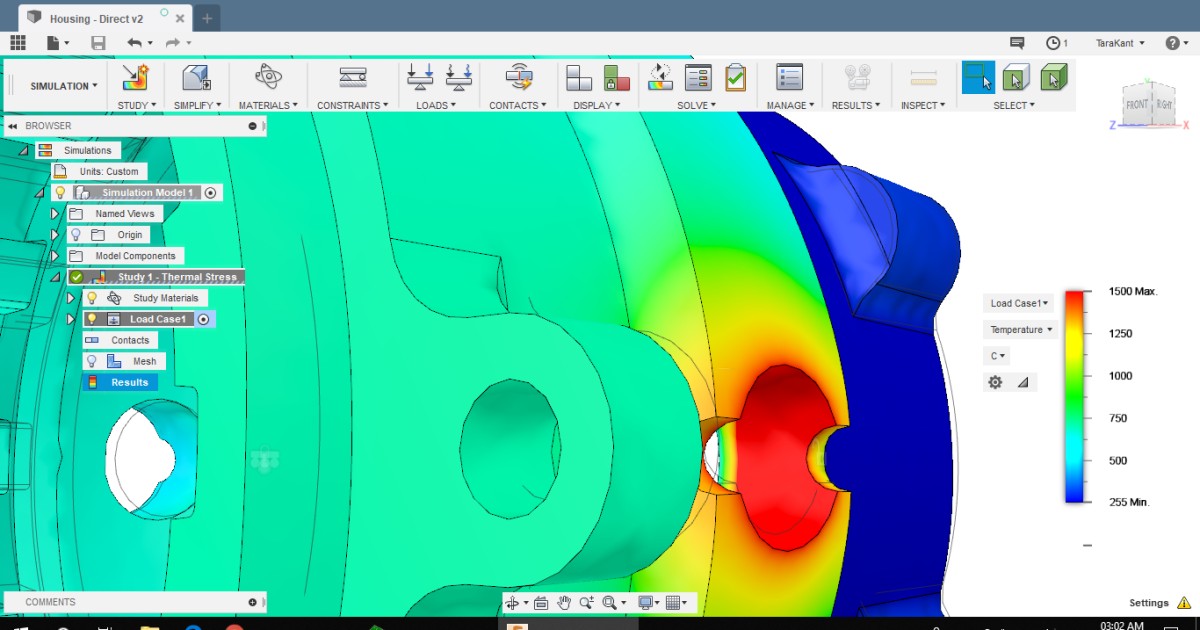Image resolution: width=1200 pixels, height=630 pixels.
Task: Open the Load Case1 legend dropdown
Action: coord(1020,303)
